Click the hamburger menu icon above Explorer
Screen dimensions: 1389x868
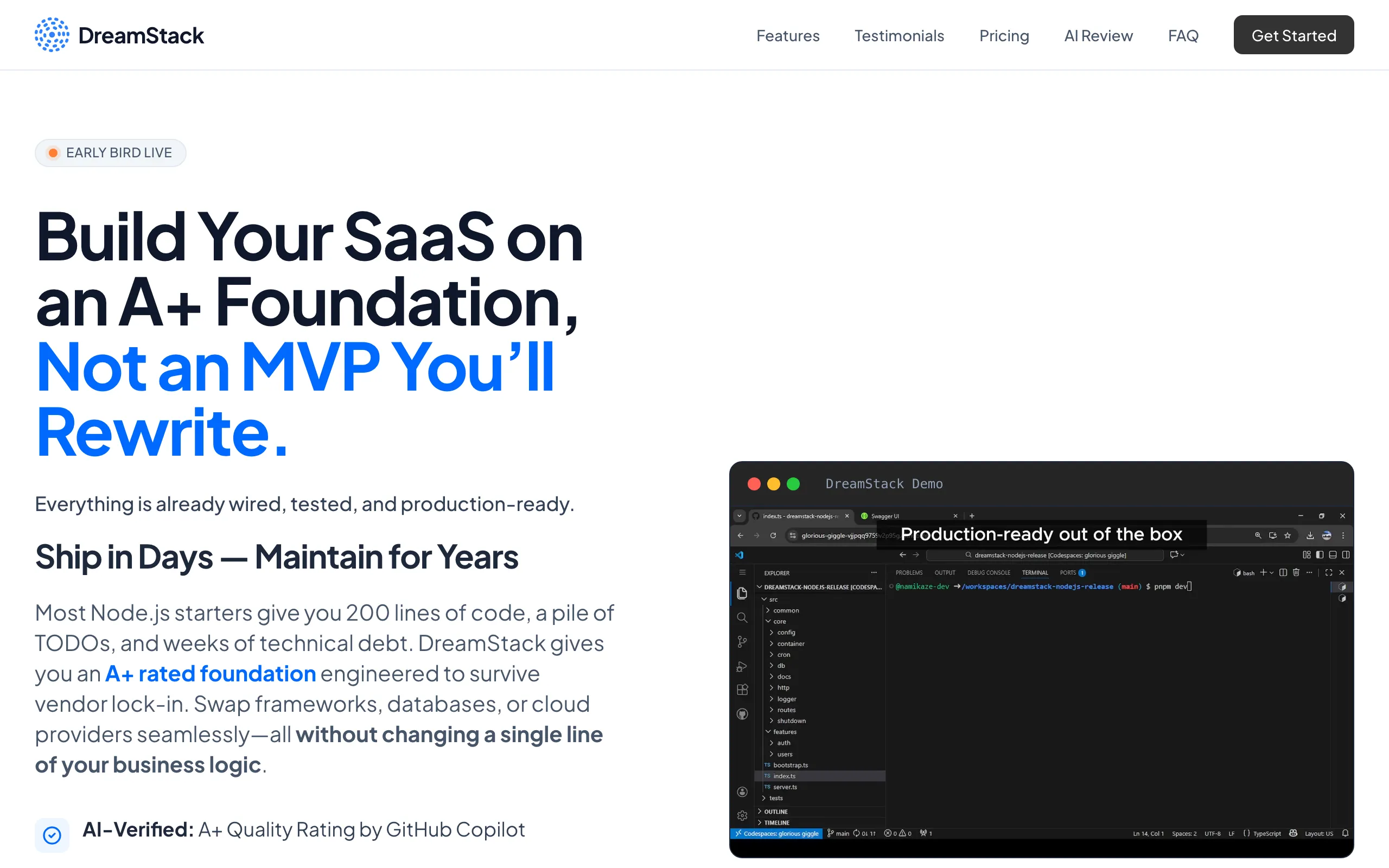pos(742,572)
